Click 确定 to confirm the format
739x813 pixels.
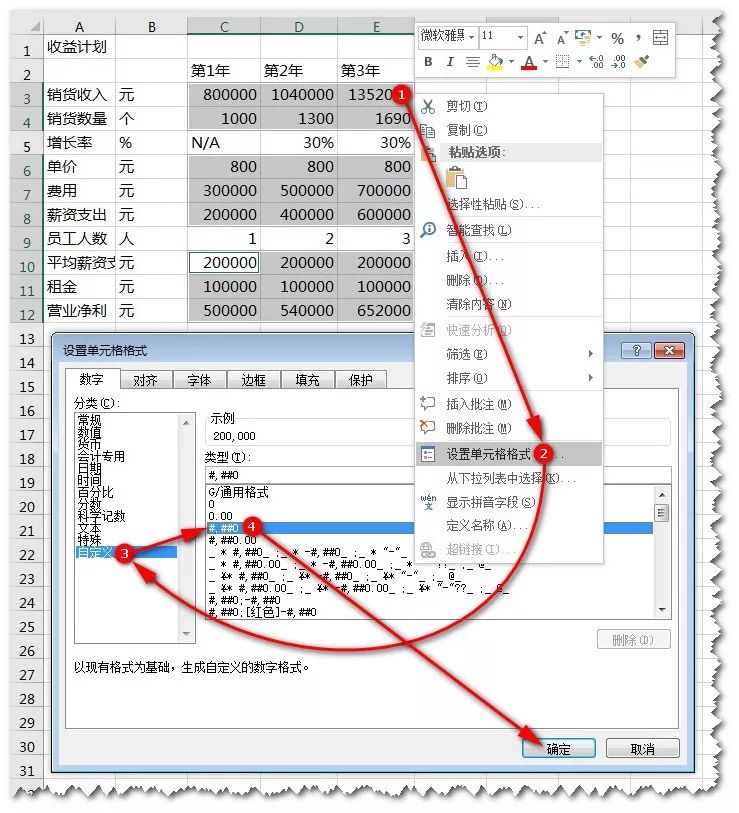point(559,749)
